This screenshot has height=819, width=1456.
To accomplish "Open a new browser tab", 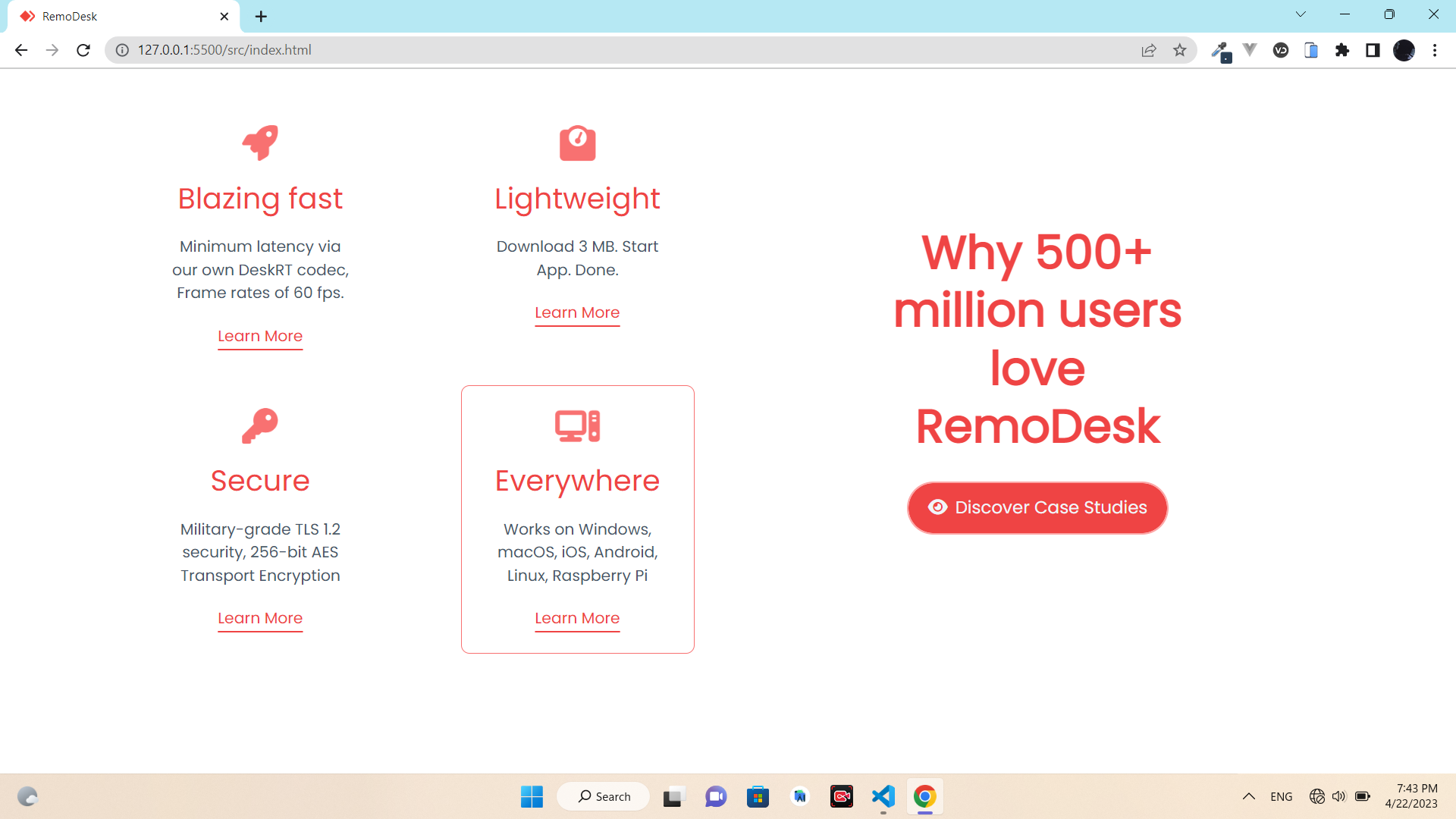I will click(261, 16).
